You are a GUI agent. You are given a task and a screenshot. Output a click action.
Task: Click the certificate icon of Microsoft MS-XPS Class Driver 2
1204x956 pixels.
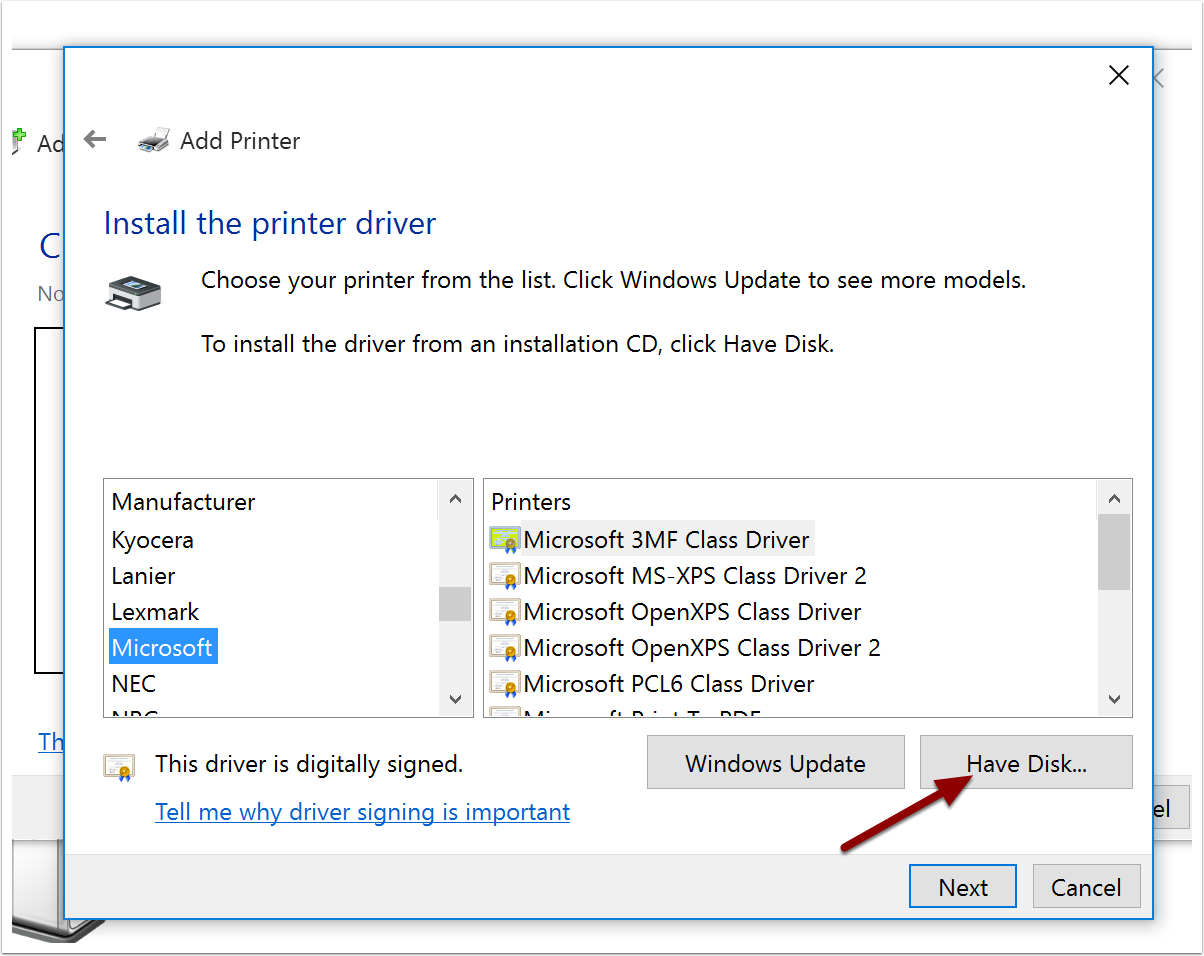505,576
